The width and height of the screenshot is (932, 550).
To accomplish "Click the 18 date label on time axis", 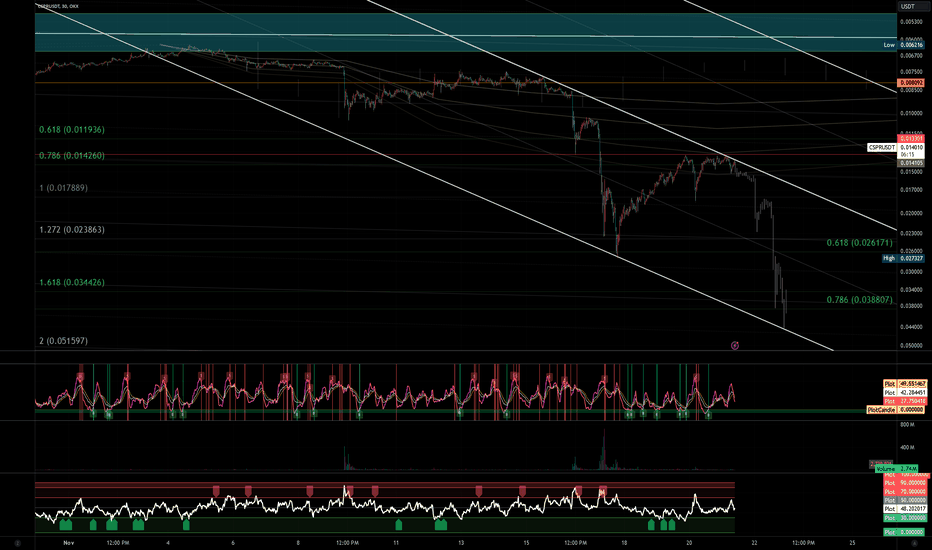I will (x=624, y=543).
